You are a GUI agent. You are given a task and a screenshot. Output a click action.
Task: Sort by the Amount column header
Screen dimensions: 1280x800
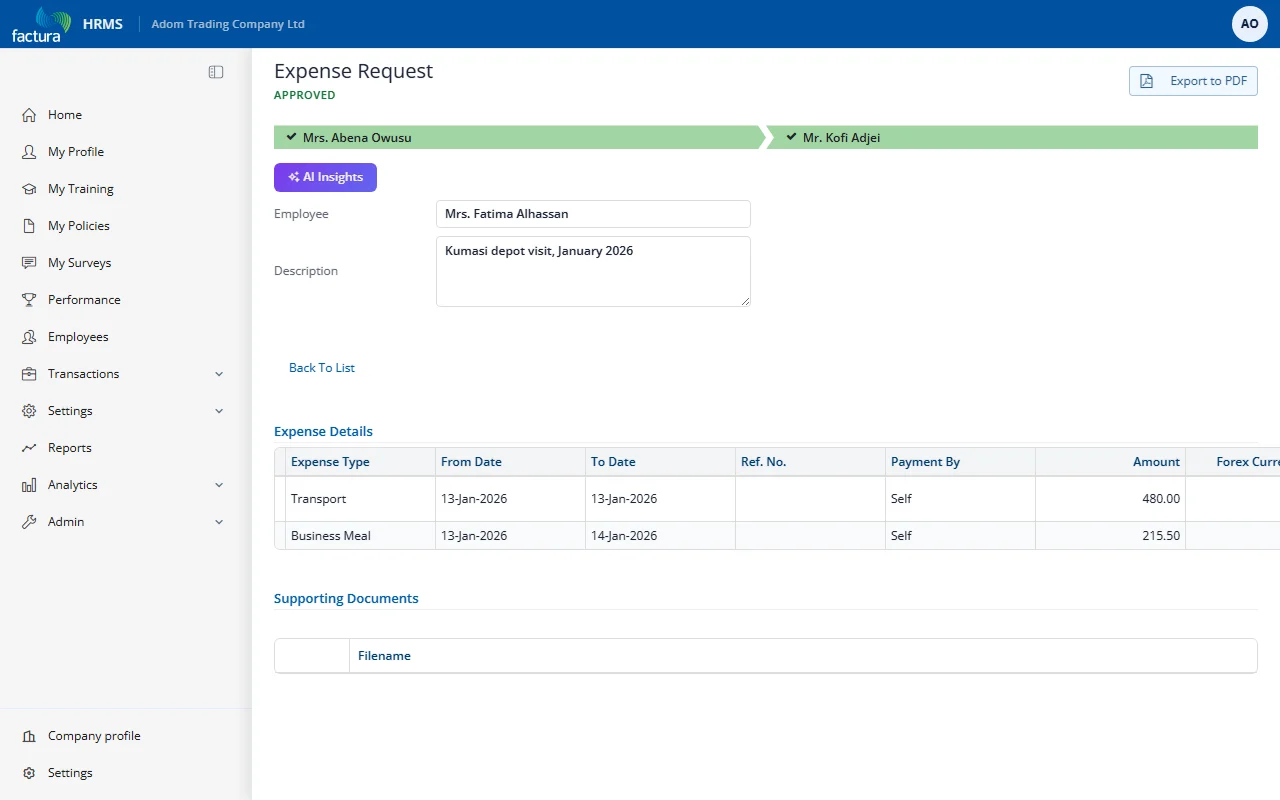click(x=1110, y=462)
